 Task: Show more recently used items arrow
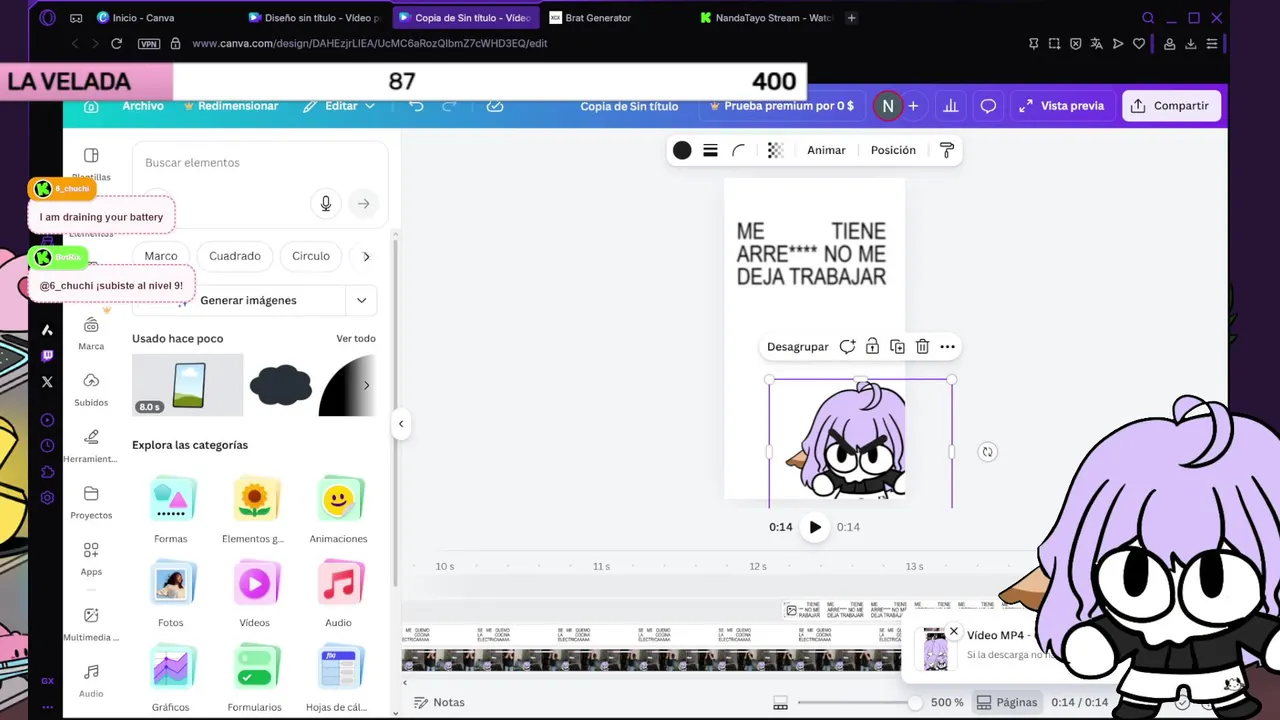(366, 385)
